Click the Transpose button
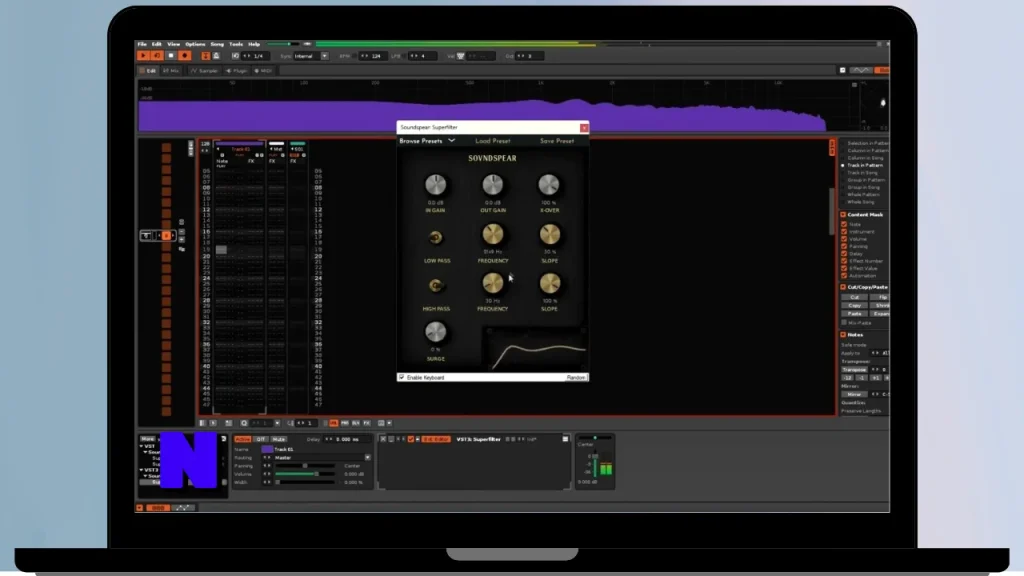1024x576 pixels. 854,370
